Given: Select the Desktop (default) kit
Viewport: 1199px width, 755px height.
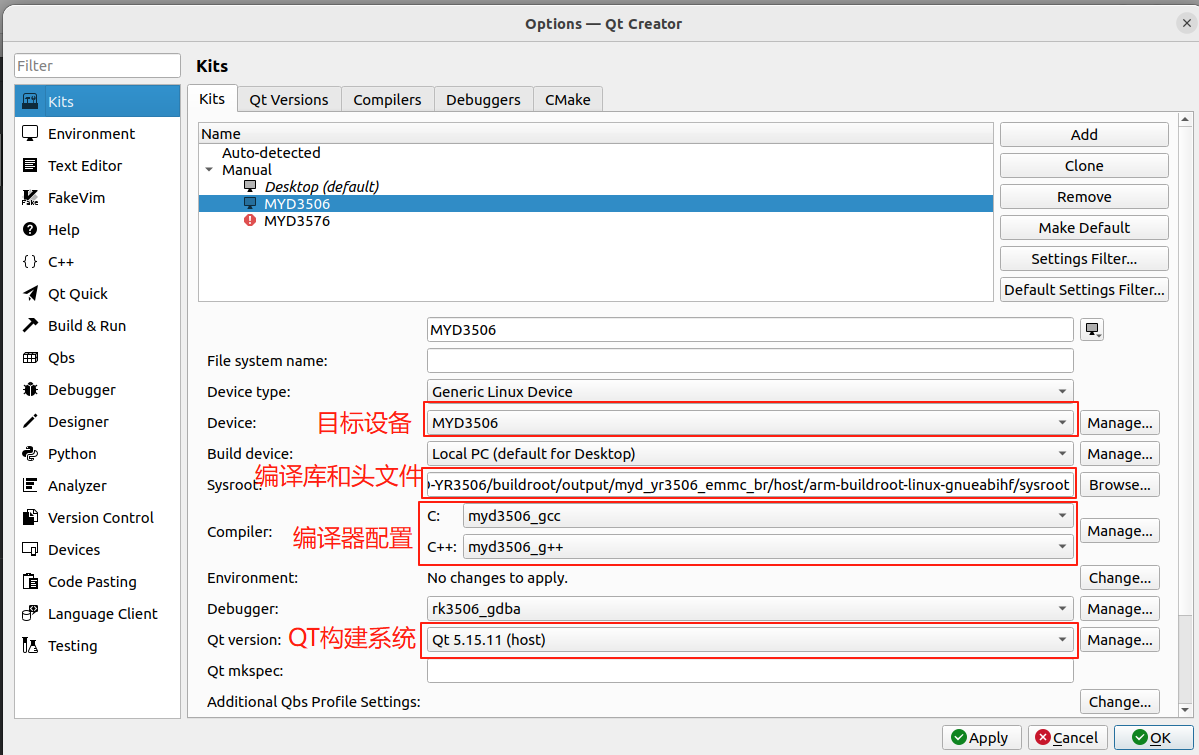Looking at the screenshot, I should tap(596, 187).
